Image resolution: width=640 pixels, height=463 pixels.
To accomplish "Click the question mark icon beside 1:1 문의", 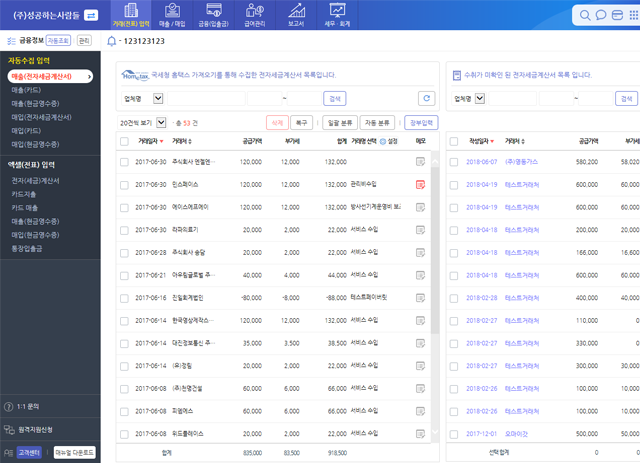I will click(x=8, y=407).
